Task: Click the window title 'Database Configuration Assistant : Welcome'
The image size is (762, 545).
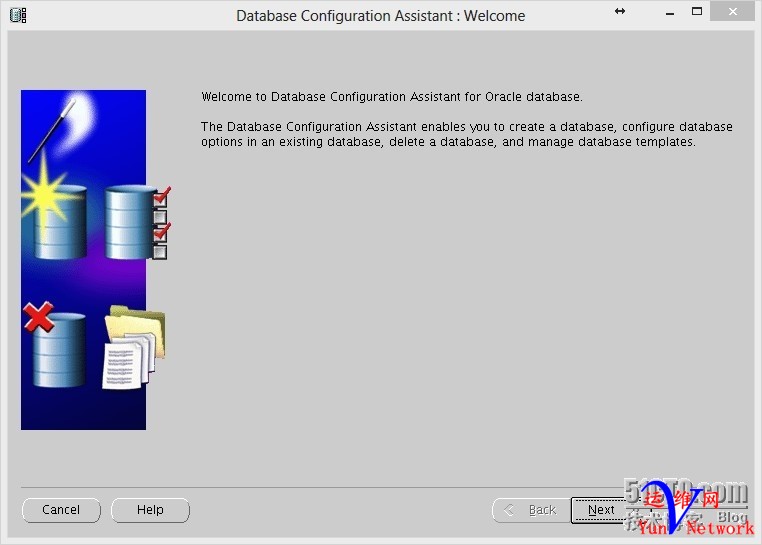Action: coord(381,16)
